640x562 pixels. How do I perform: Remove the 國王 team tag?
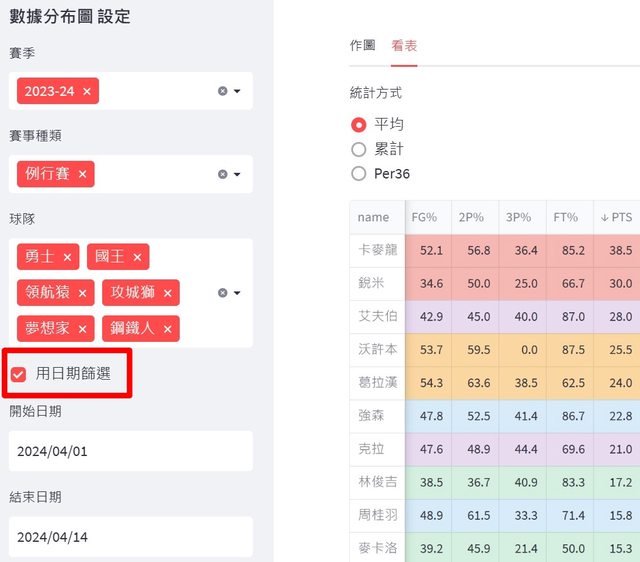point(137,257)
